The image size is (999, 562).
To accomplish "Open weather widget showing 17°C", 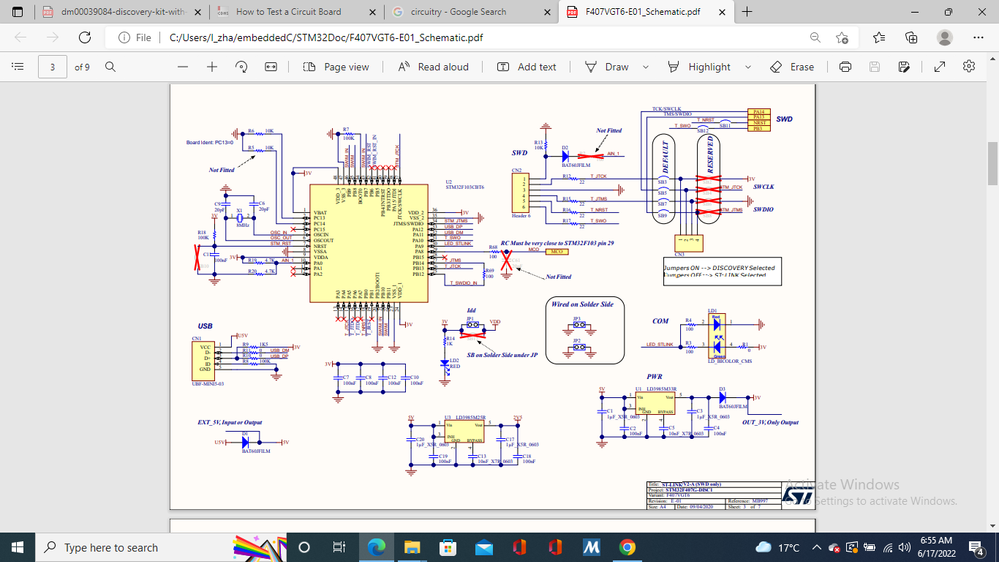I will [x=778, y=547].
